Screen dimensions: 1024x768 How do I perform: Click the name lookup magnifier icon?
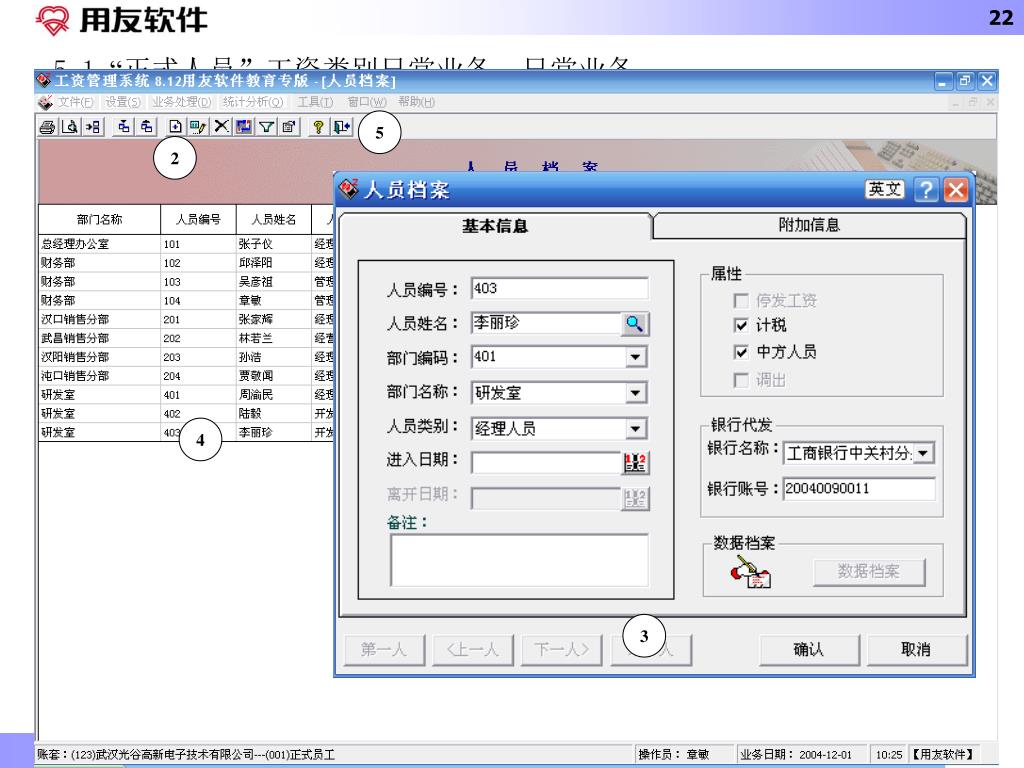pyautogui.click(x=634, y=323)
